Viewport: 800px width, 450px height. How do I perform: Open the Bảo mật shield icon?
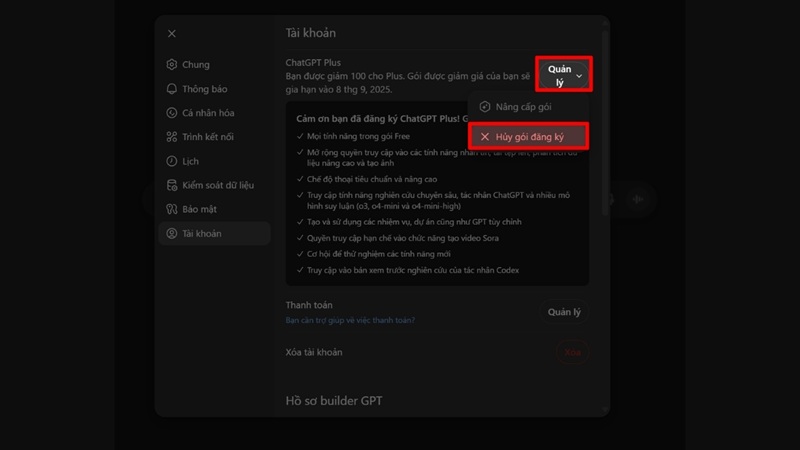coord(172,209)
